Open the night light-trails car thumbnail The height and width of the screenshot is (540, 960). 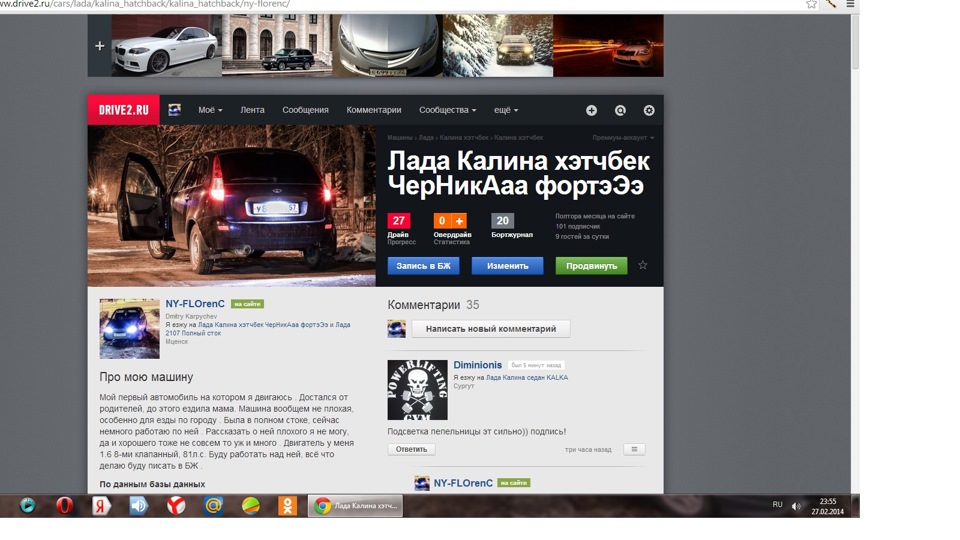point(609,46)
